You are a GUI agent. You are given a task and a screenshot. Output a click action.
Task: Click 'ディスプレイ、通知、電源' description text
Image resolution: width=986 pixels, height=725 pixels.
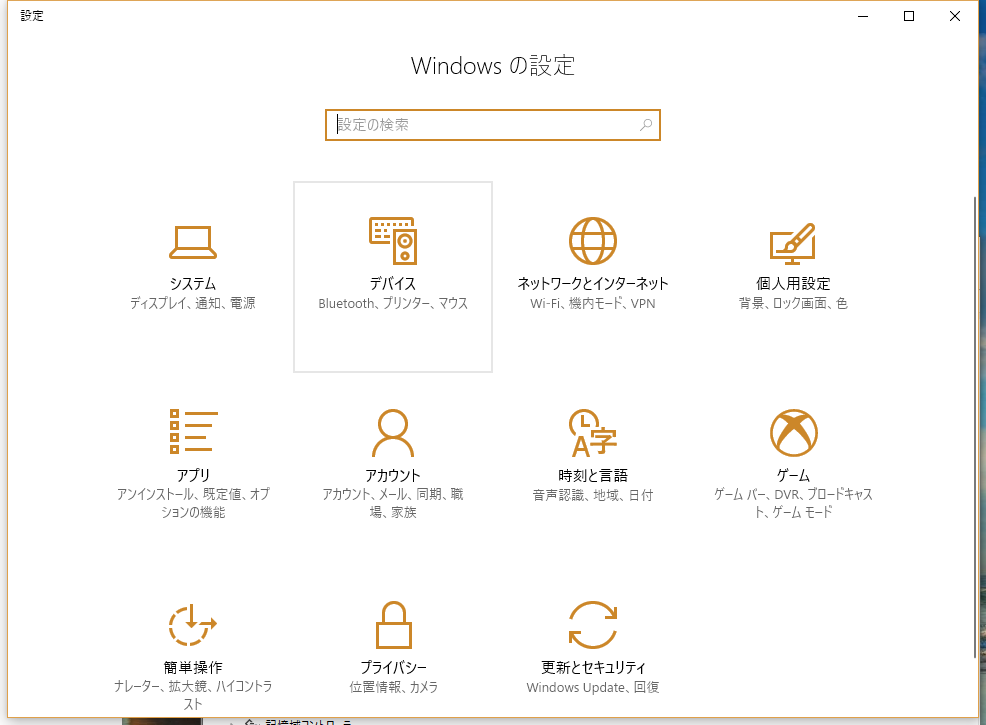pyautogui.click(x=193, y=303)
